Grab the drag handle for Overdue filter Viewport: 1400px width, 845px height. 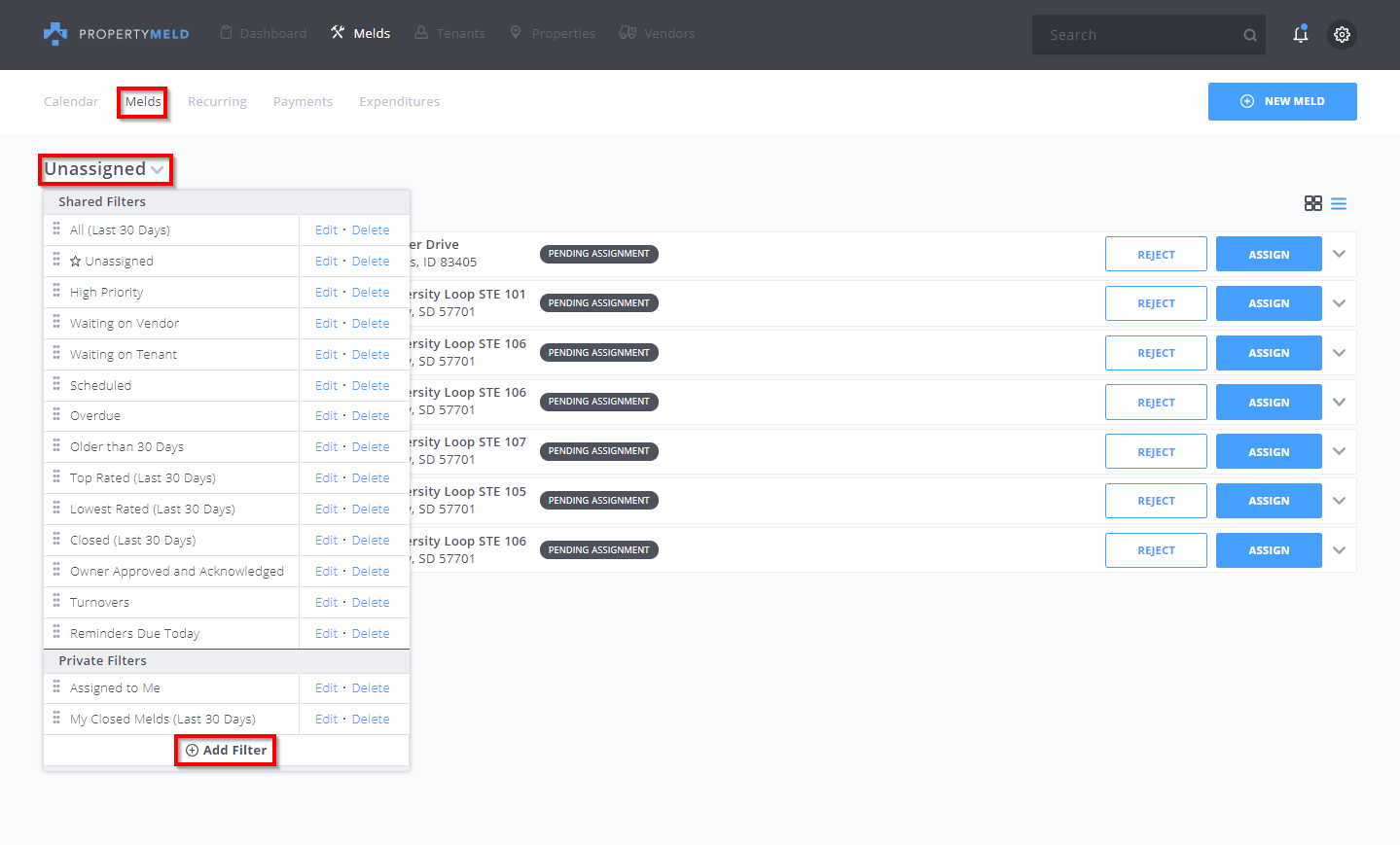click(x=56, y=414)
